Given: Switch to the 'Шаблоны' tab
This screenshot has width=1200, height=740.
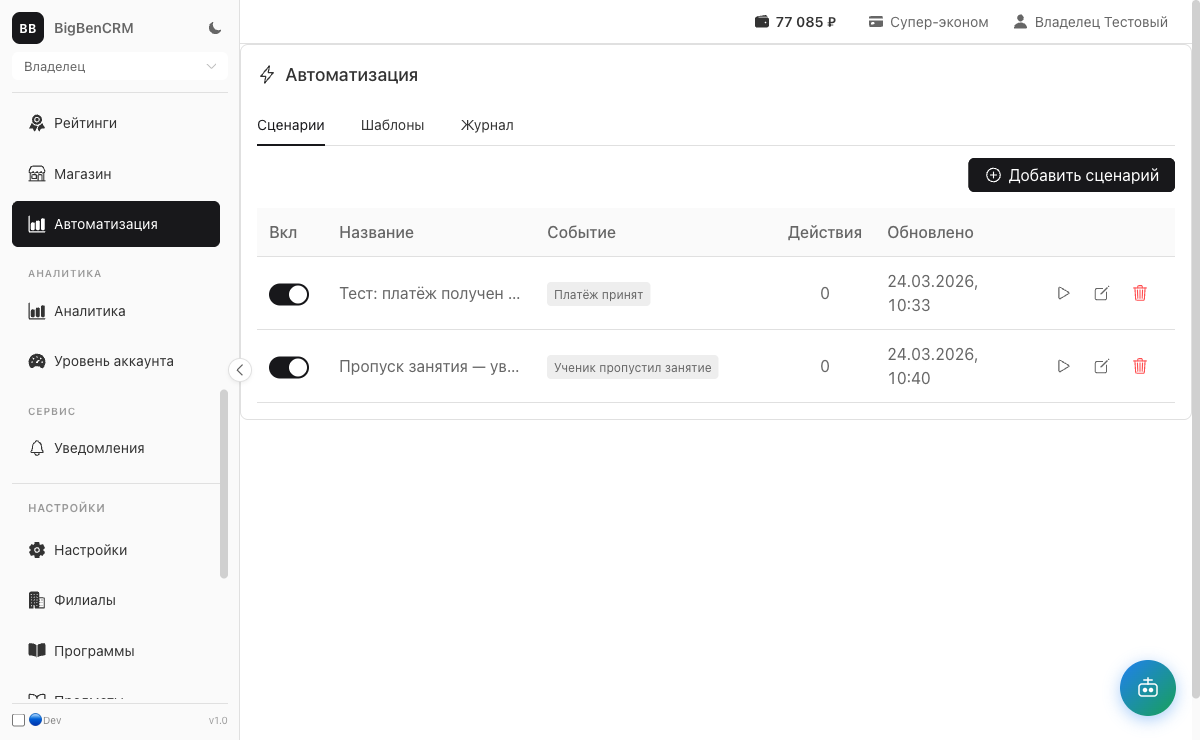Looking at the screenshot, I should point(392,125).
